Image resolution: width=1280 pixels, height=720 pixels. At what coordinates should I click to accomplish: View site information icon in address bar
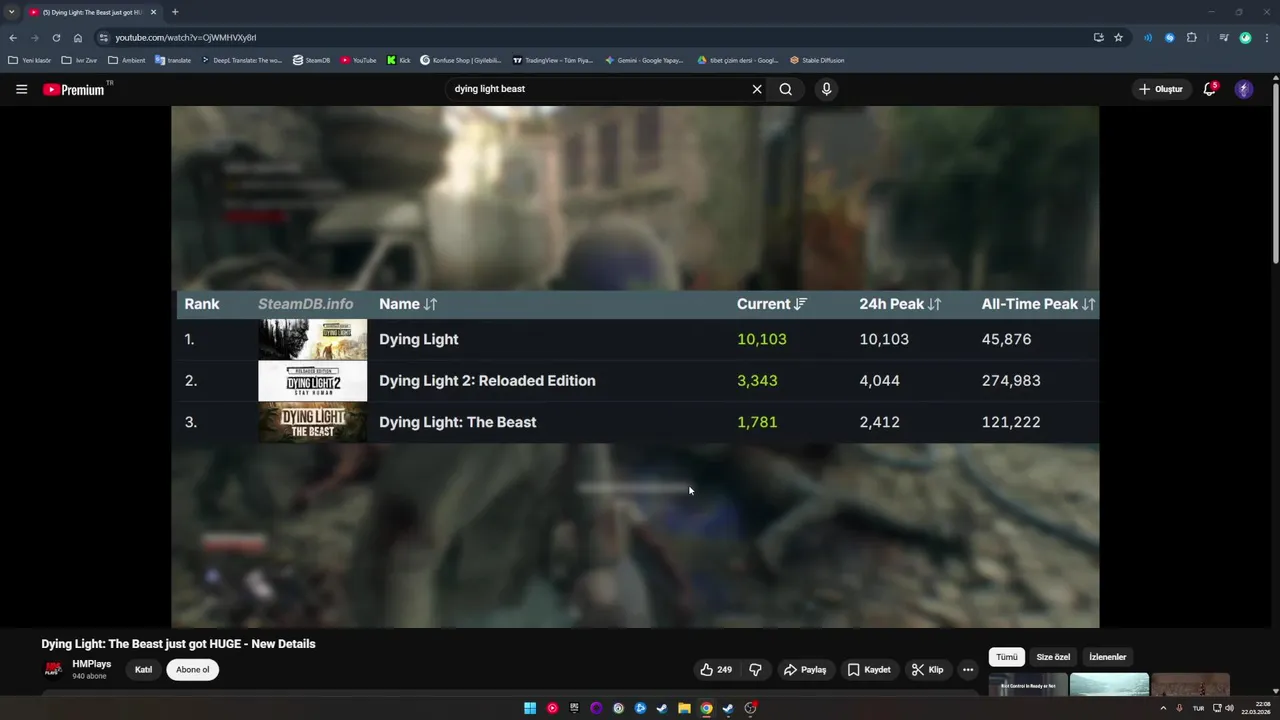[x=102, y=37]
